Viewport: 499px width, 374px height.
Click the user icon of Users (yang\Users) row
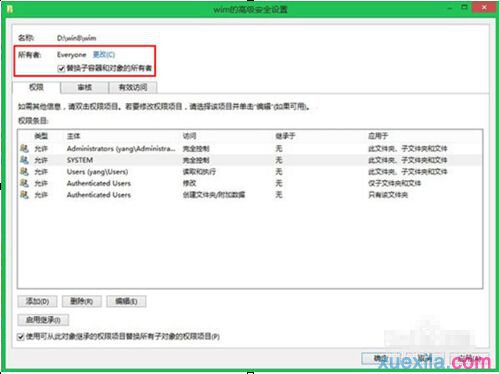pos(24,171)
